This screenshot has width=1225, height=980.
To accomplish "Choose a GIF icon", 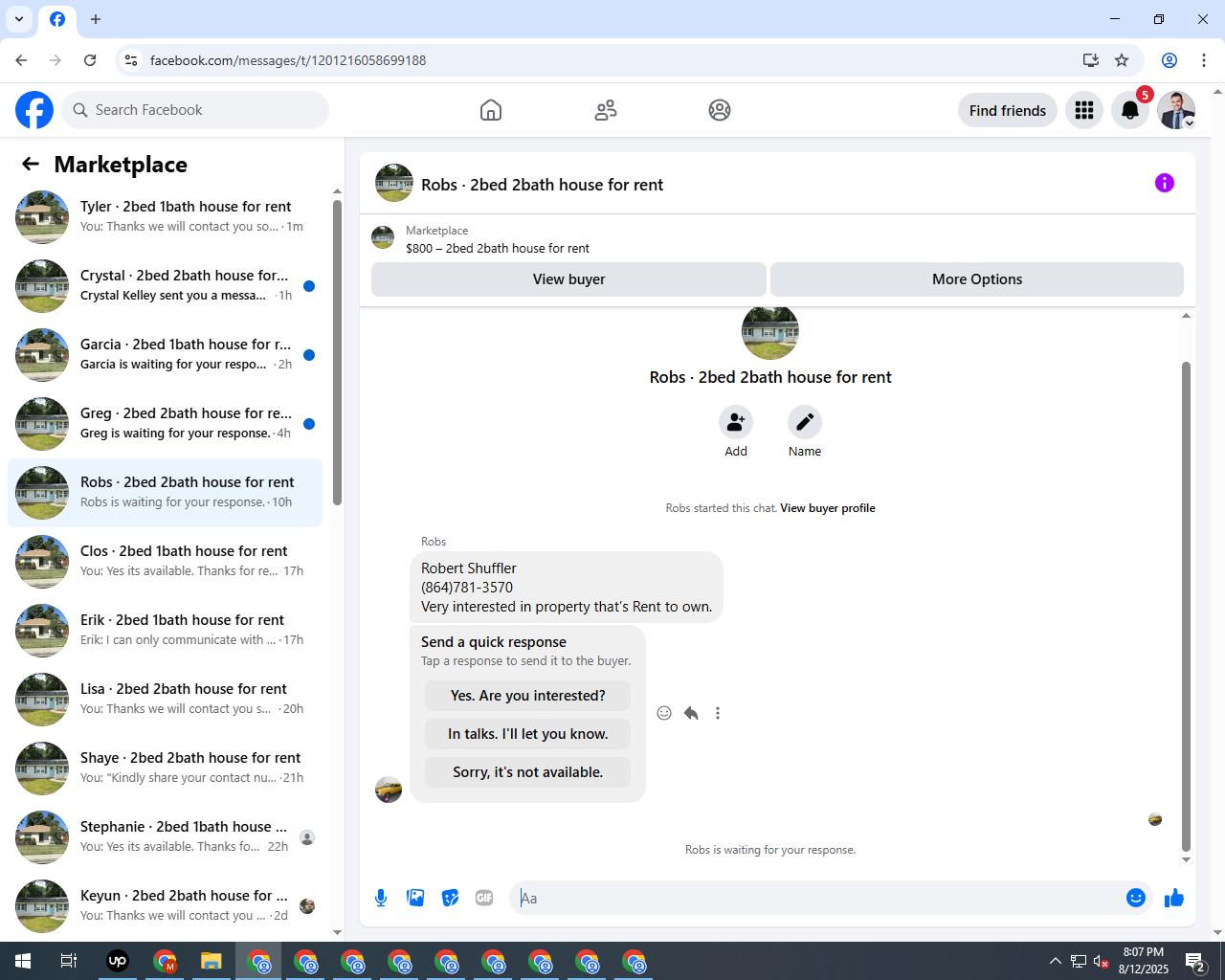I will click(x=484, y=898).
